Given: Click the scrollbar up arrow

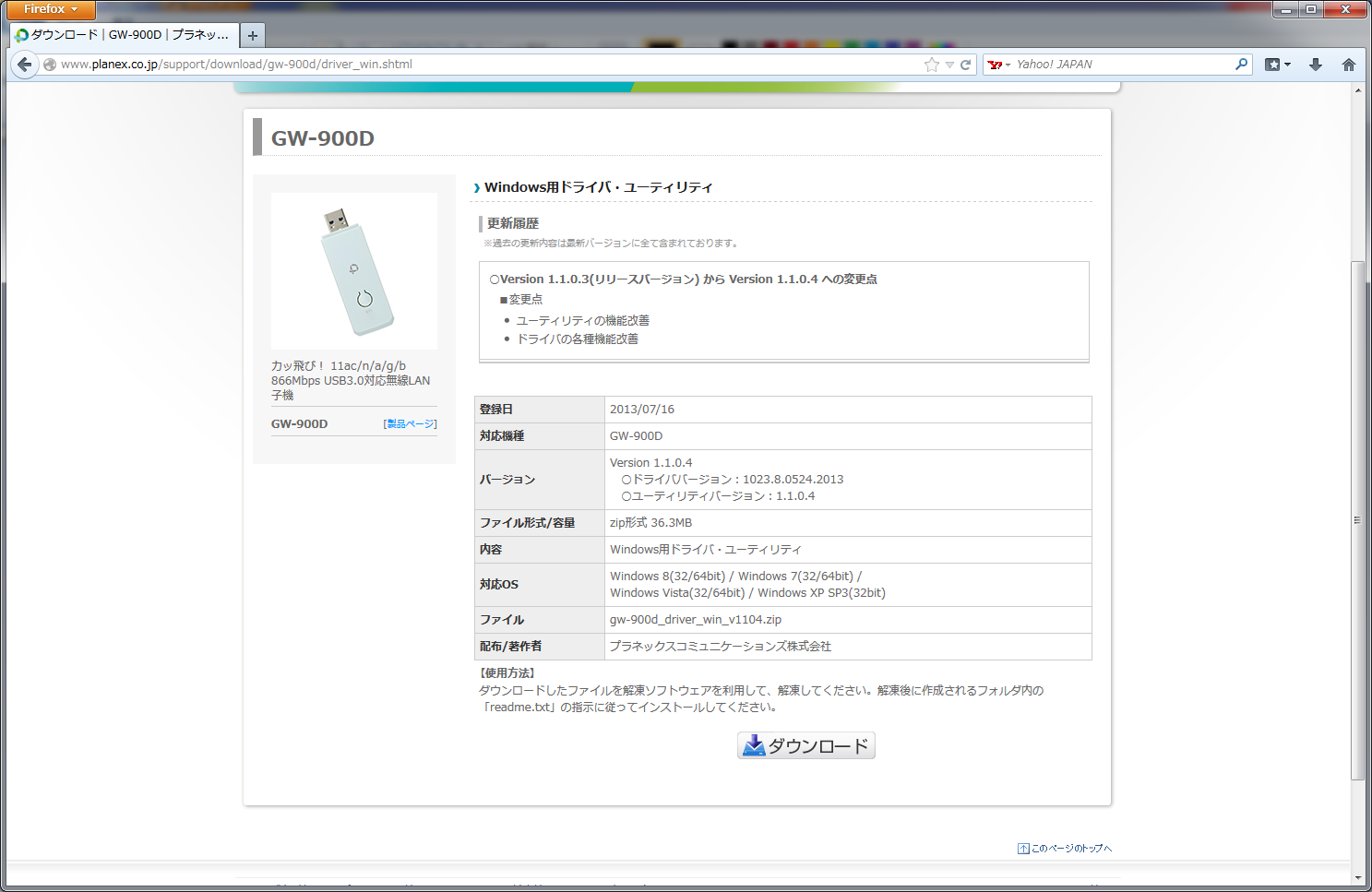Looking at the screenshot, I should pos(1357,90).
